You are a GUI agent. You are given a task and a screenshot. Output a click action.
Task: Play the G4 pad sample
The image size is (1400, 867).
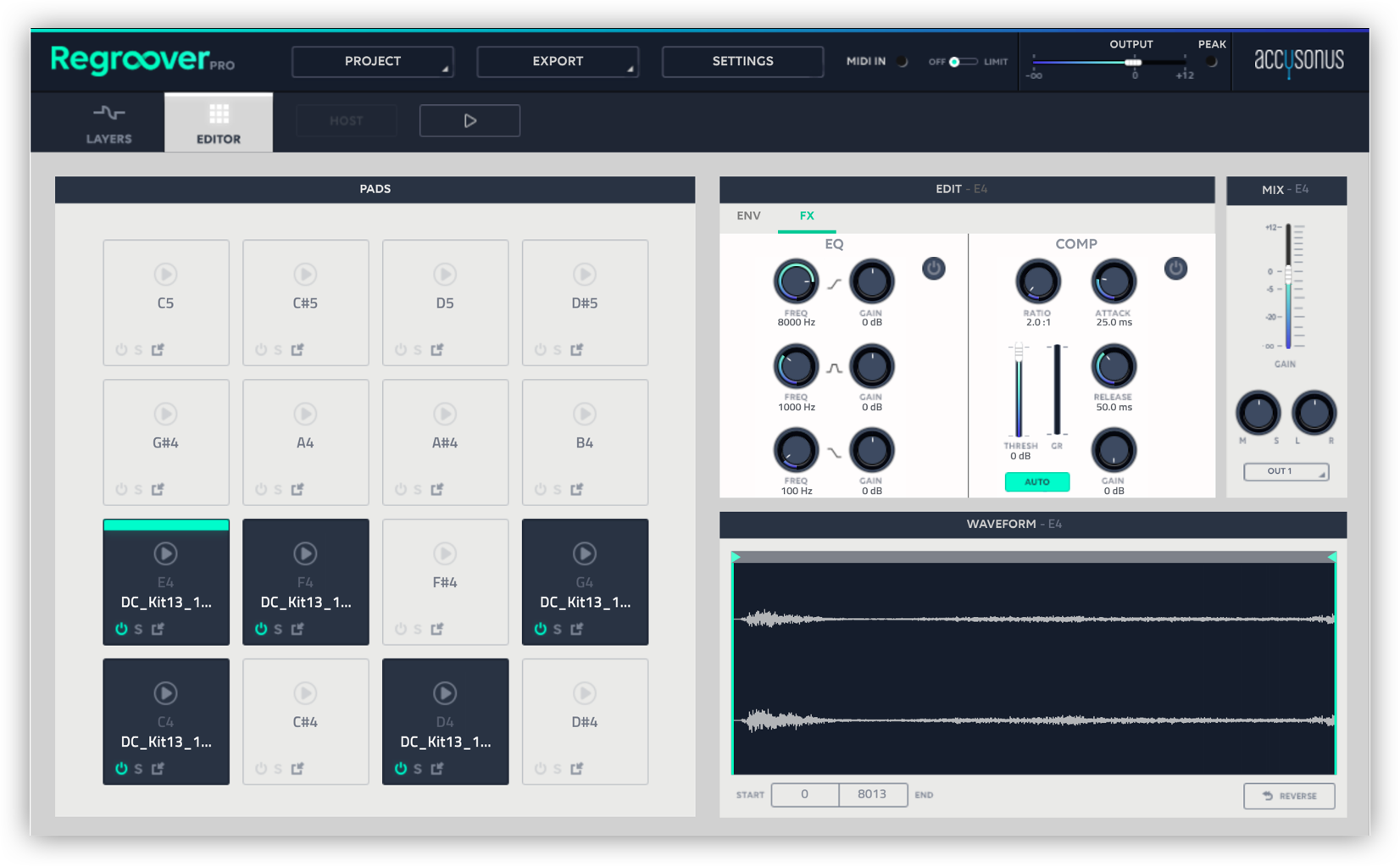584,553
